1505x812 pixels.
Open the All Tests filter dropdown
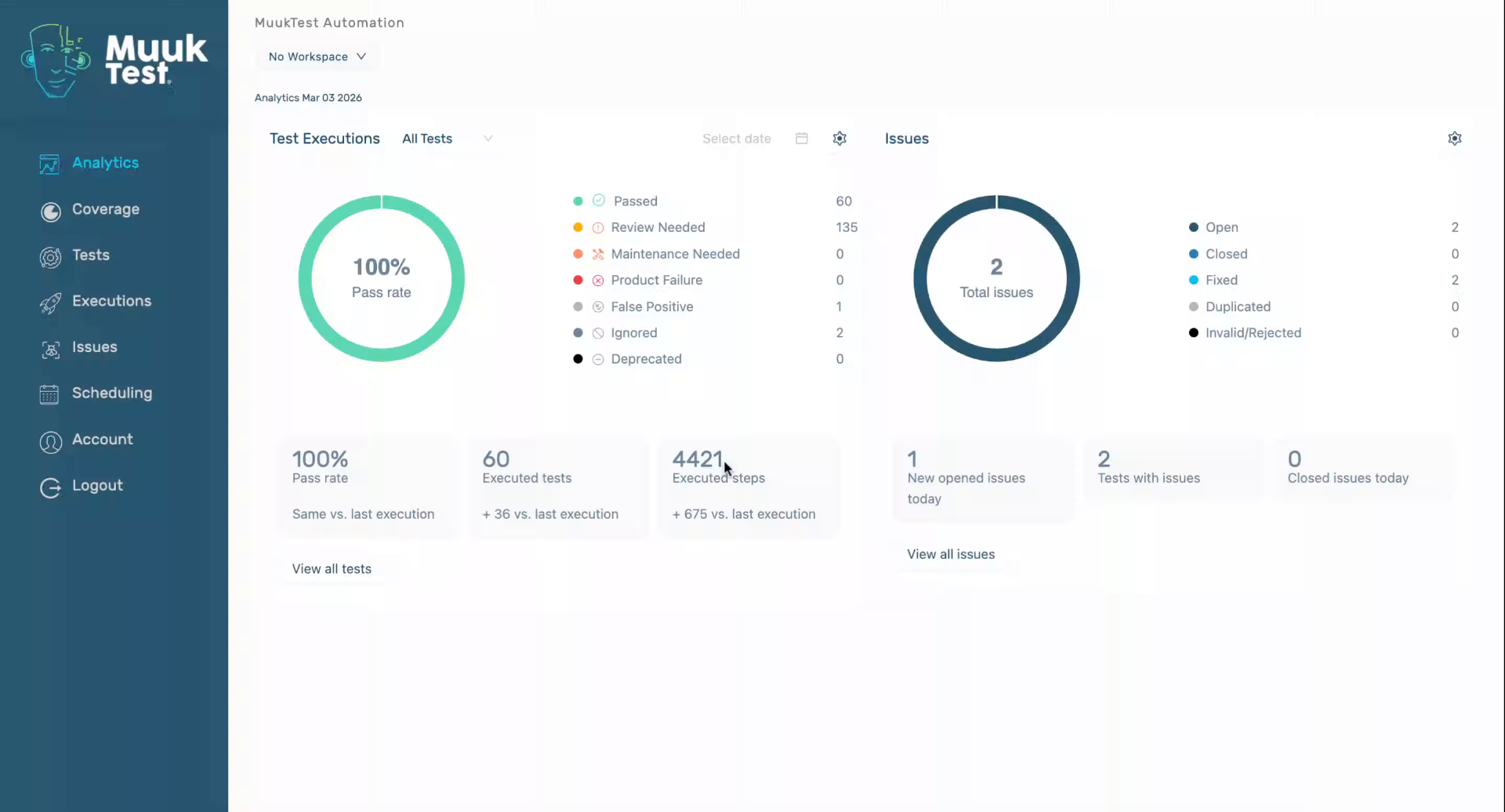(x=427, y=139)
